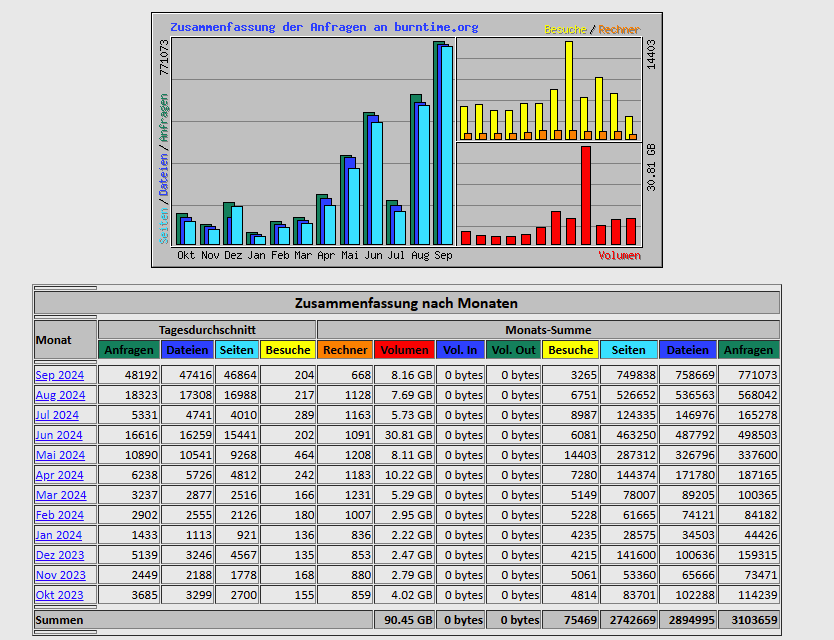Open the Sep 2024 monthly report link
Screen dimensions: 834x640
[x=60, y=375]
